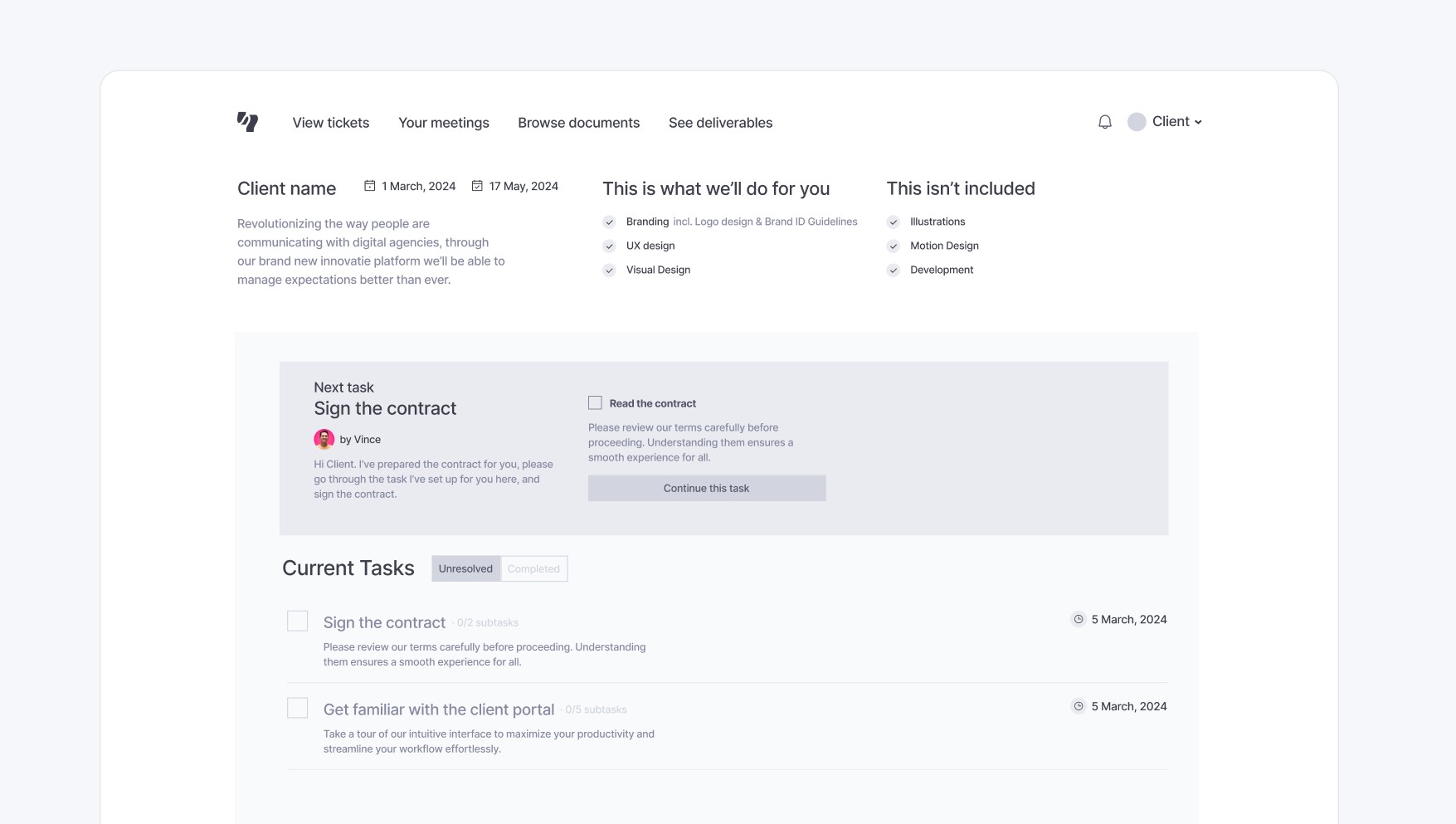
Task: Tick the Get familiar with client portal checkbox
Action: 297,708
